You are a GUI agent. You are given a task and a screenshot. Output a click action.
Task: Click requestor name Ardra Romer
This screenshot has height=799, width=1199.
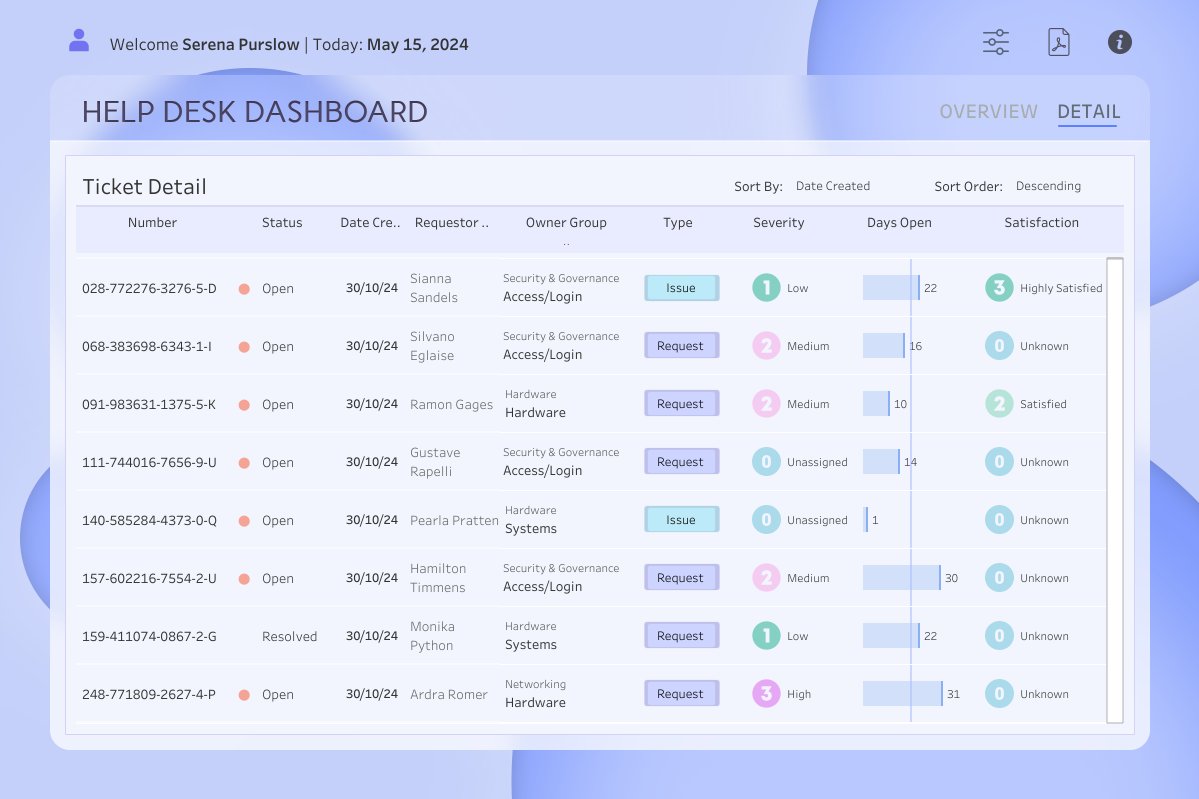tap(448, 694)
